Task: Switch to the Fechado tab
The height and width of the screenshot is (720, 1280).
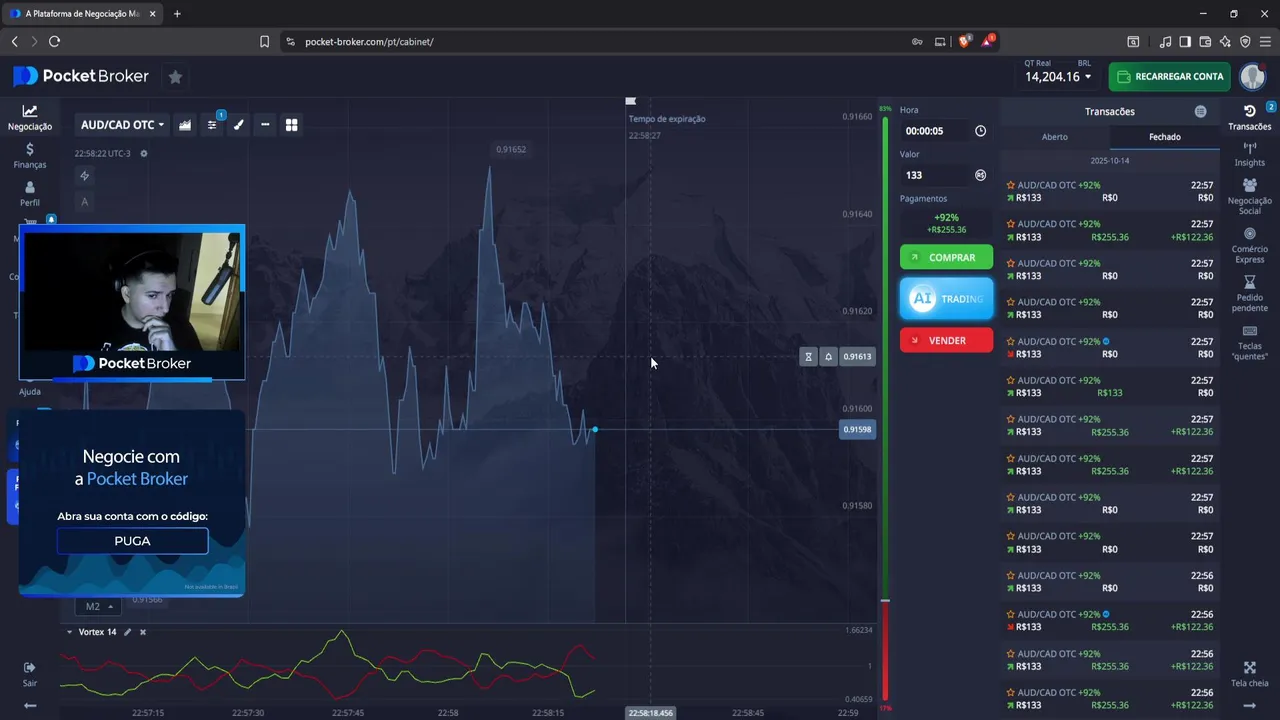Action: coord(1164,137)
